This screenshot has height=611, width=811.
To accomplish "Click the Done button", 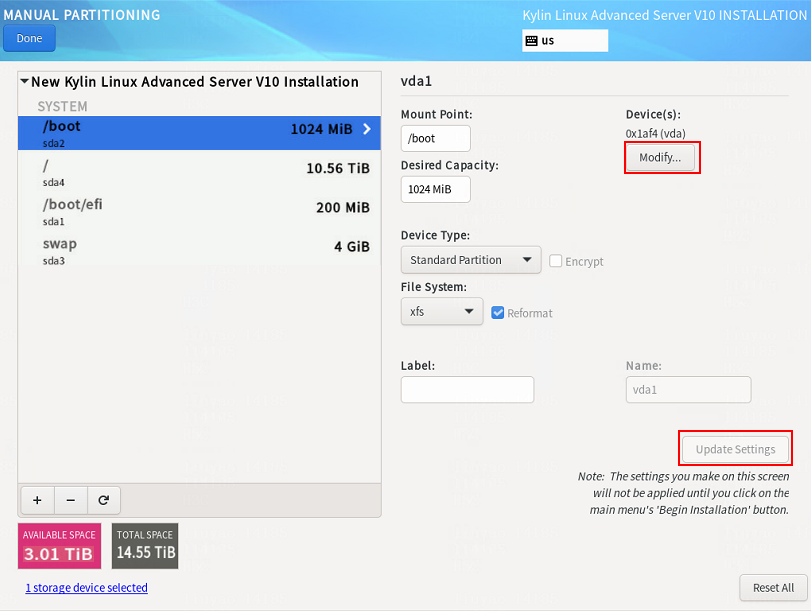I will pyautogui.click(x=29, y=38).
